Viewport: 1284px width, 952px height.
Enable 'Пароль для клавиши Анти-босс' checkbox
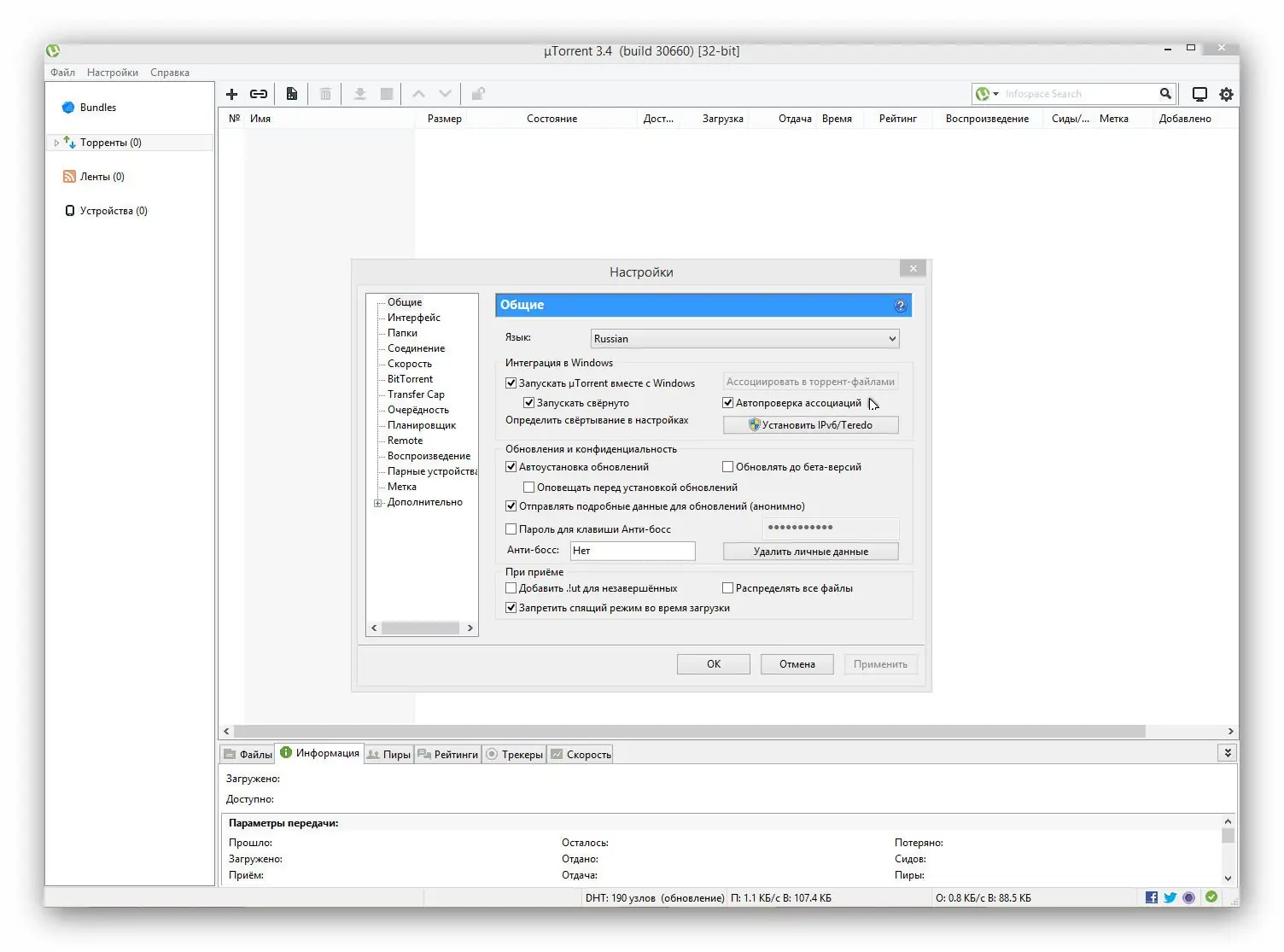pyautogui.click(x=511, y=529)
